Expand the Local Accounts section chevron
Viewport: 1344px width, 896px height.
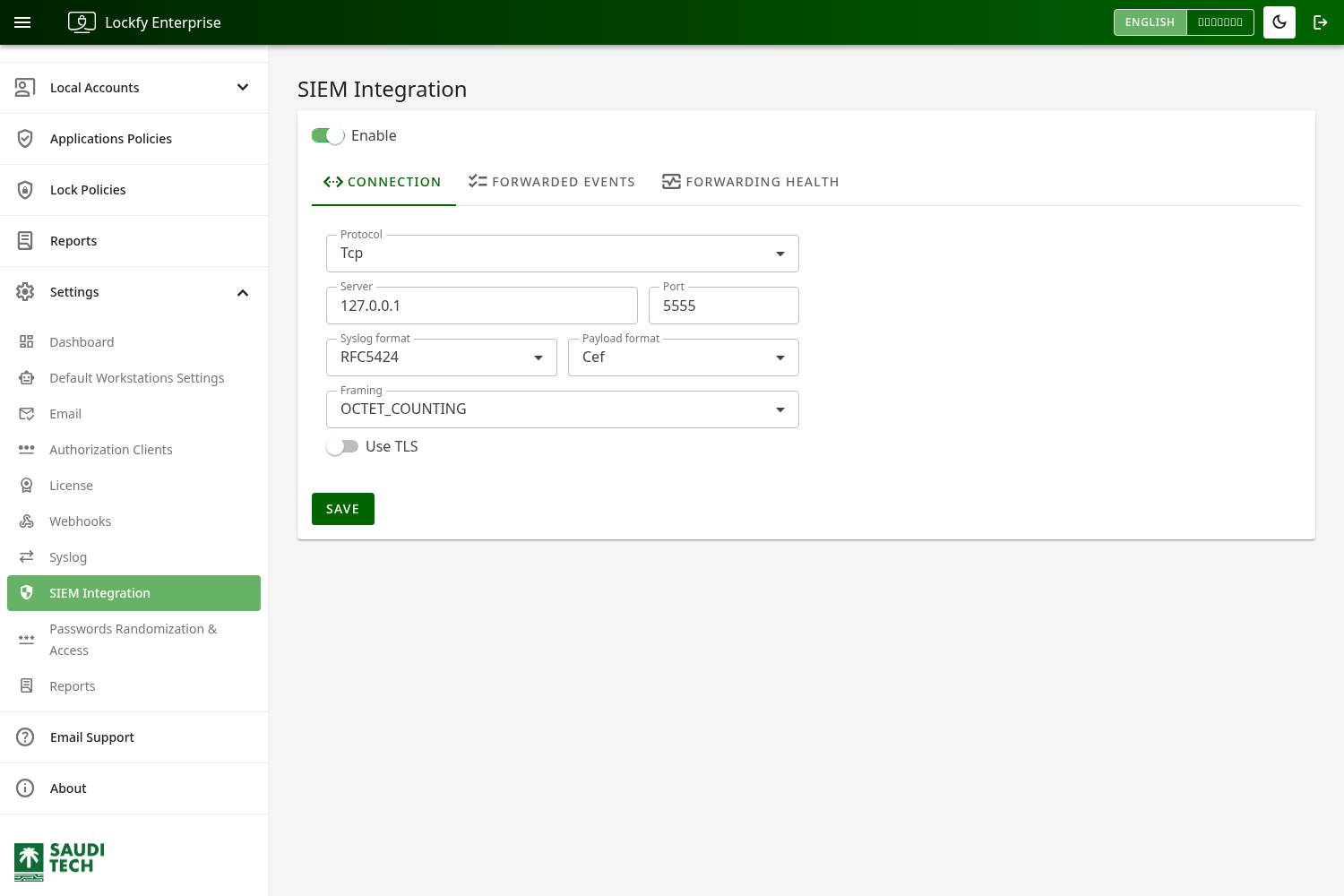coord(243,88)
